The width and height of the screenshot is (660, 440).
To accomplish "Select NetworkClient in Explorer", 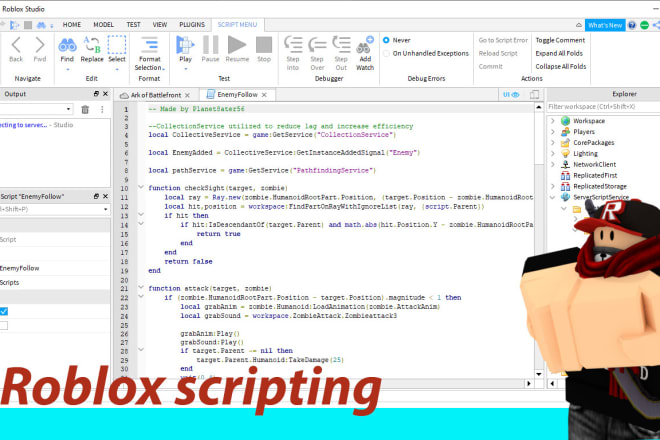I will tap(594, 165).
